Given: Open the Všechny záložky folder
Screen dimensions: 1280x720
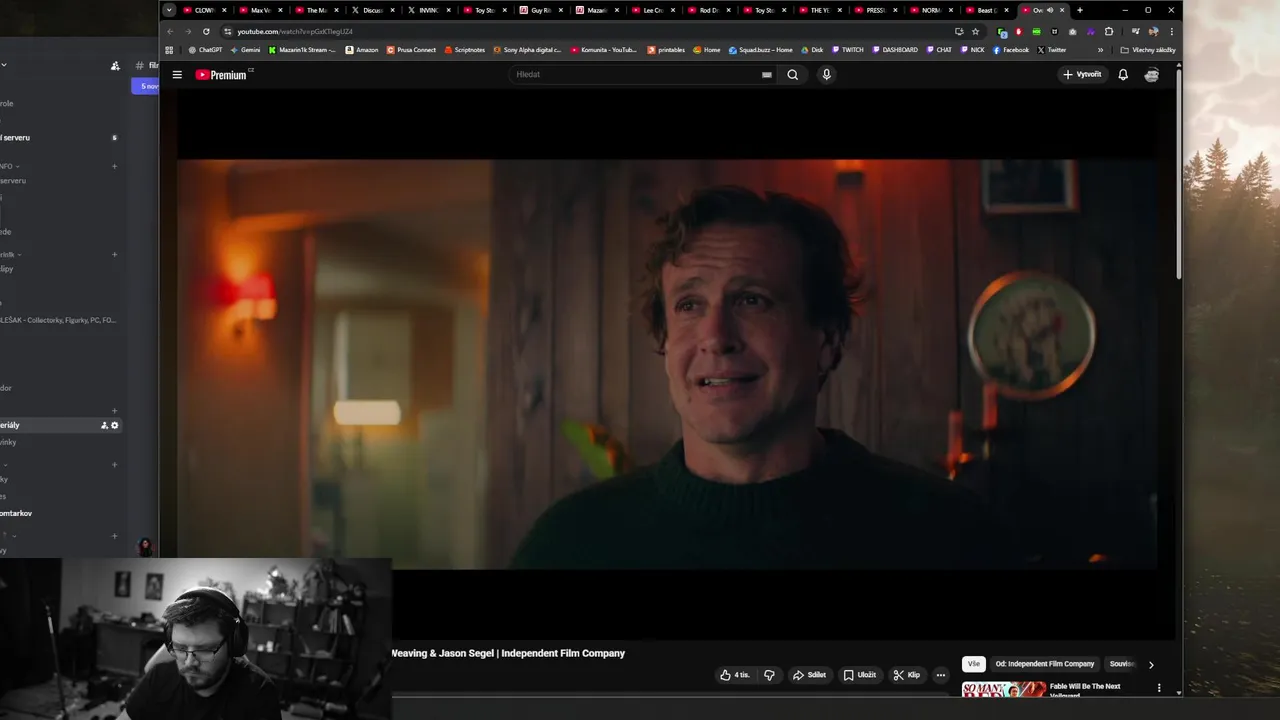Looking at the screenshot, I should tap(1148, 50).
